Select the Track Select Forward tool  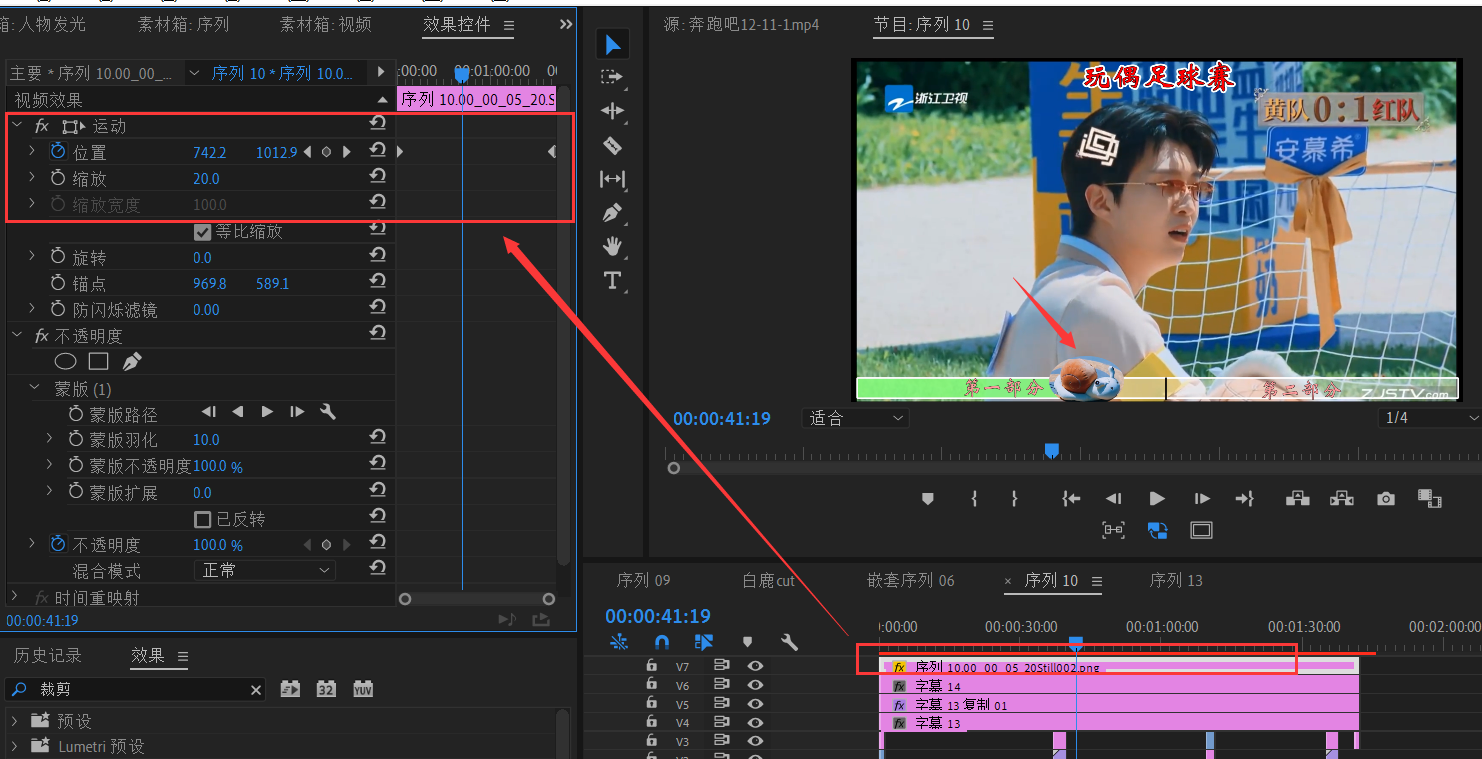613,77
